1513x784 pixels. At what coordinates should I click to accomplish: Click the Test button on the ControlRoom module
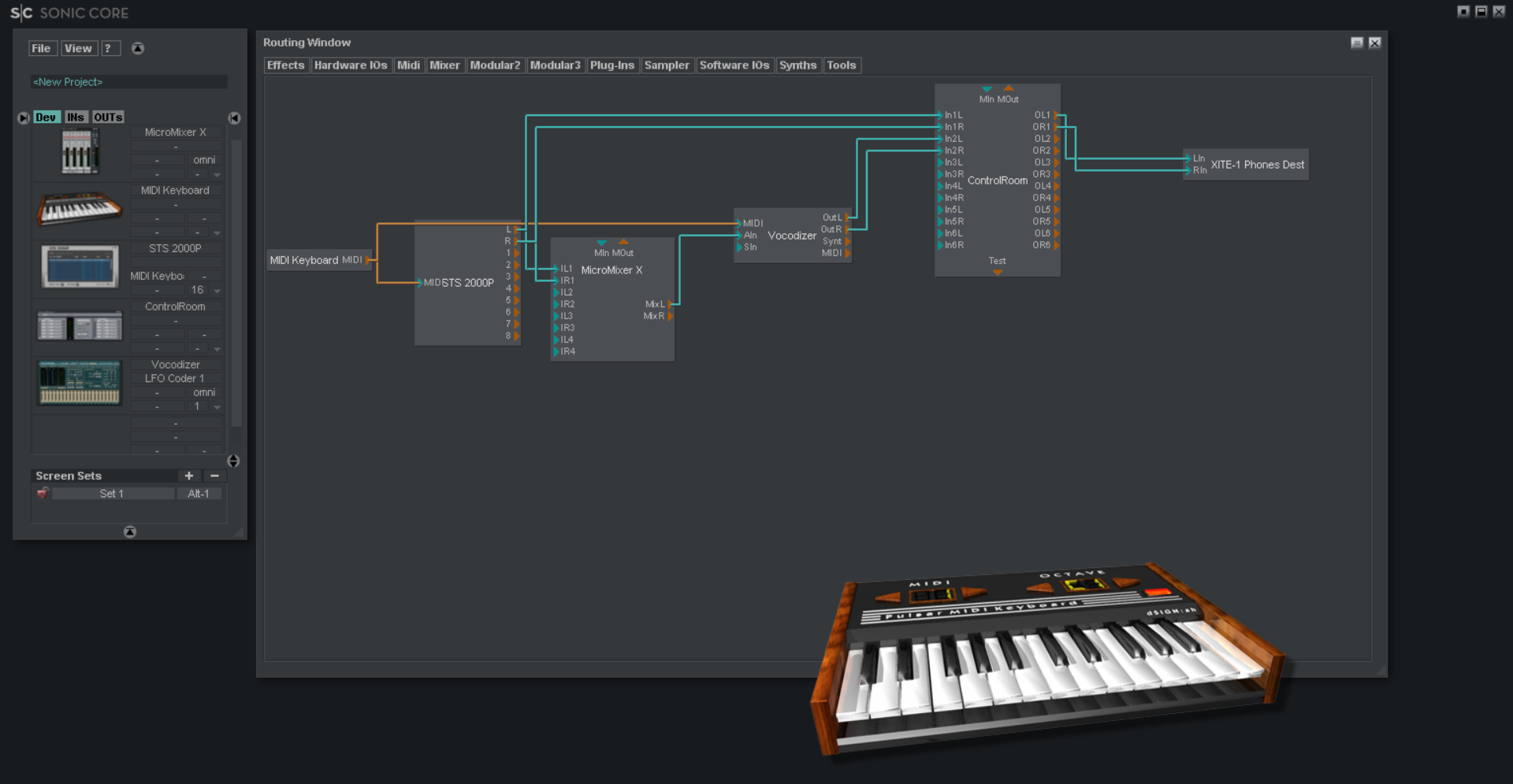(997, 260)
